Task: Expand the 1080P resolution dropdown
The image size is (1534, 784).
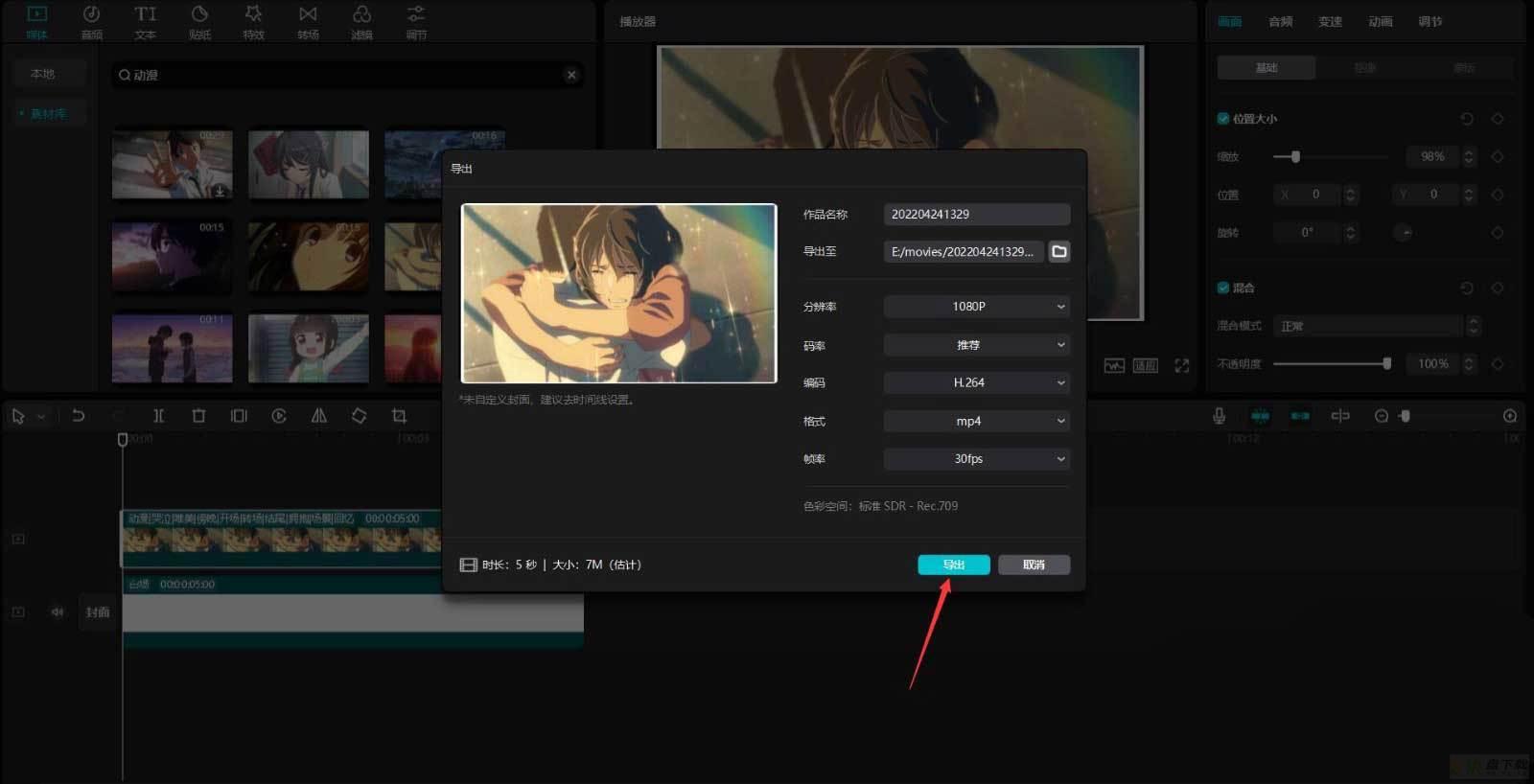Action: pyautogui.click(x=976, y=307)
